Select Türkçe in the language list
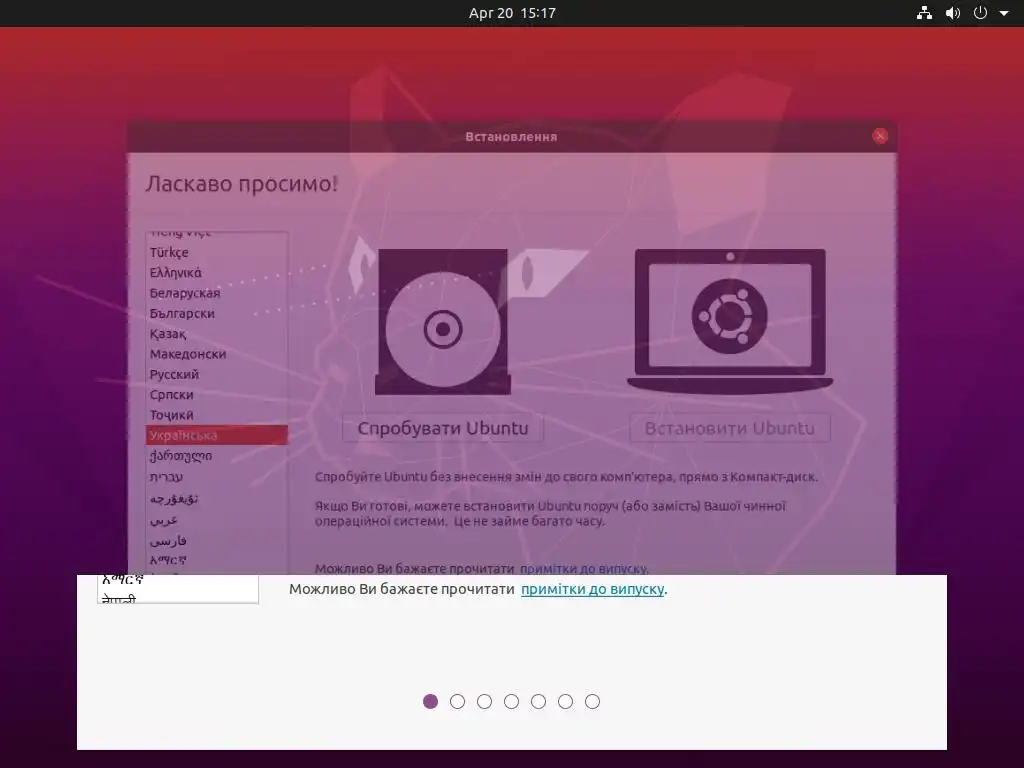The width and height of the screenshot is (1024, 768). [x=217, y=252]
